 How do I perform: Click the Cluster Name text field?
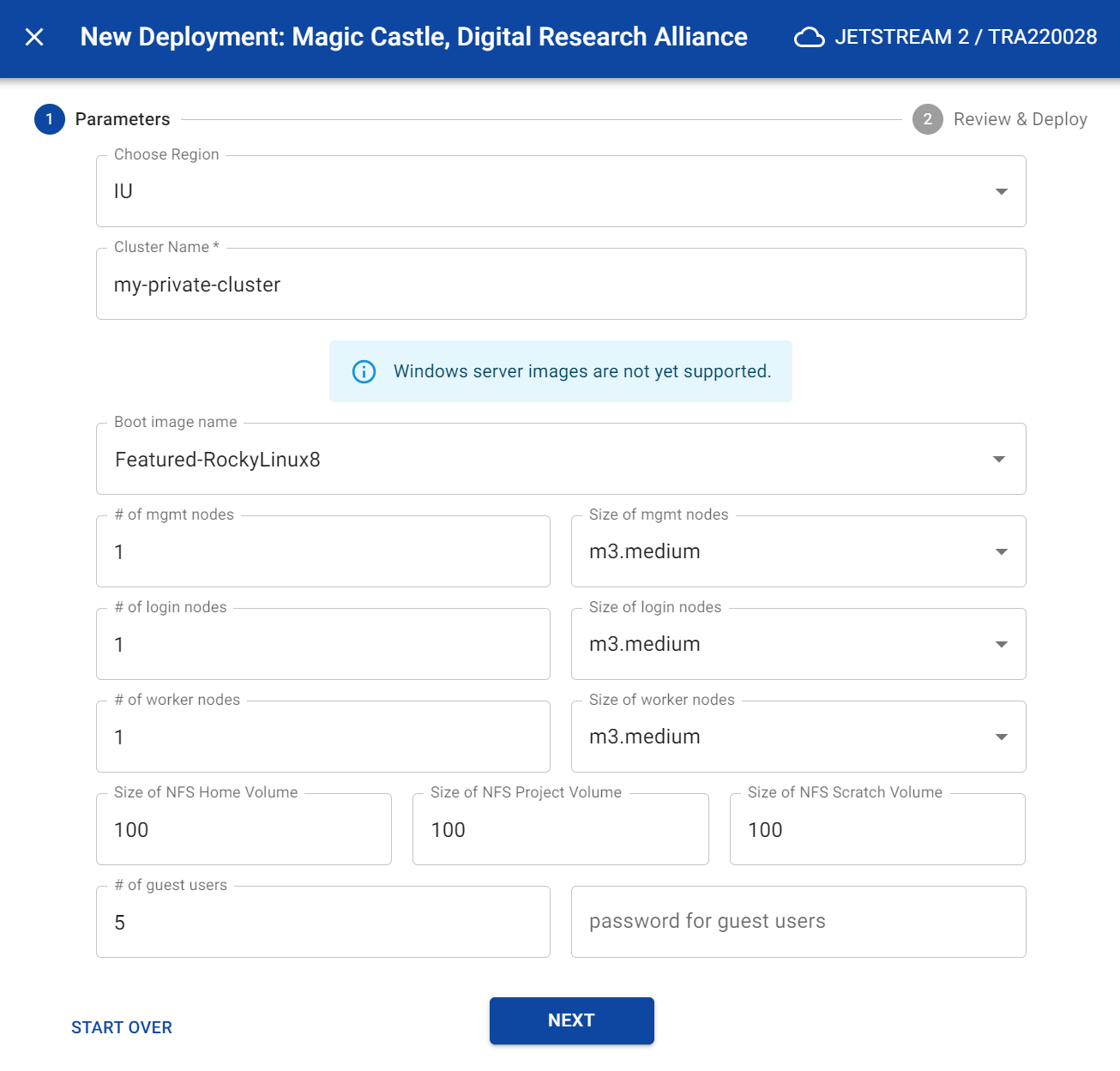561,285
